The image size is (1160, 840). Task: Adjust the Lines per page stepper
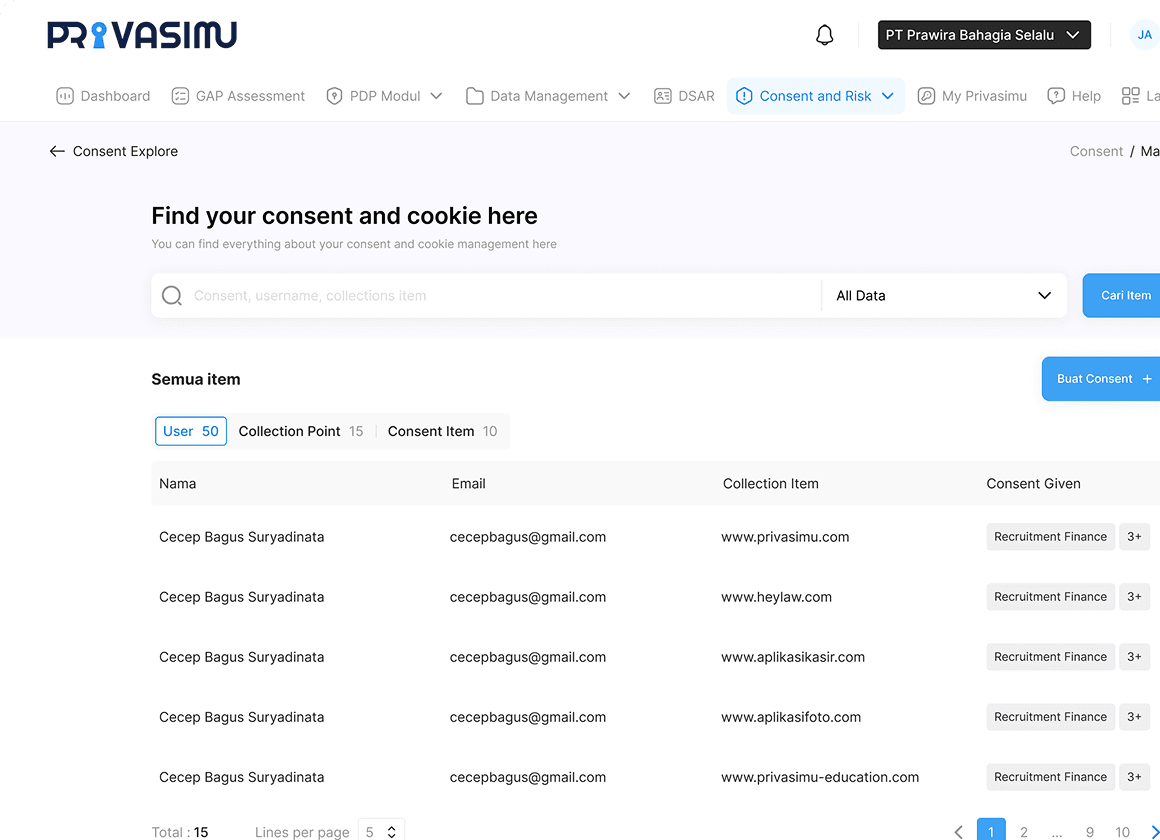click(x=381, y=831)
